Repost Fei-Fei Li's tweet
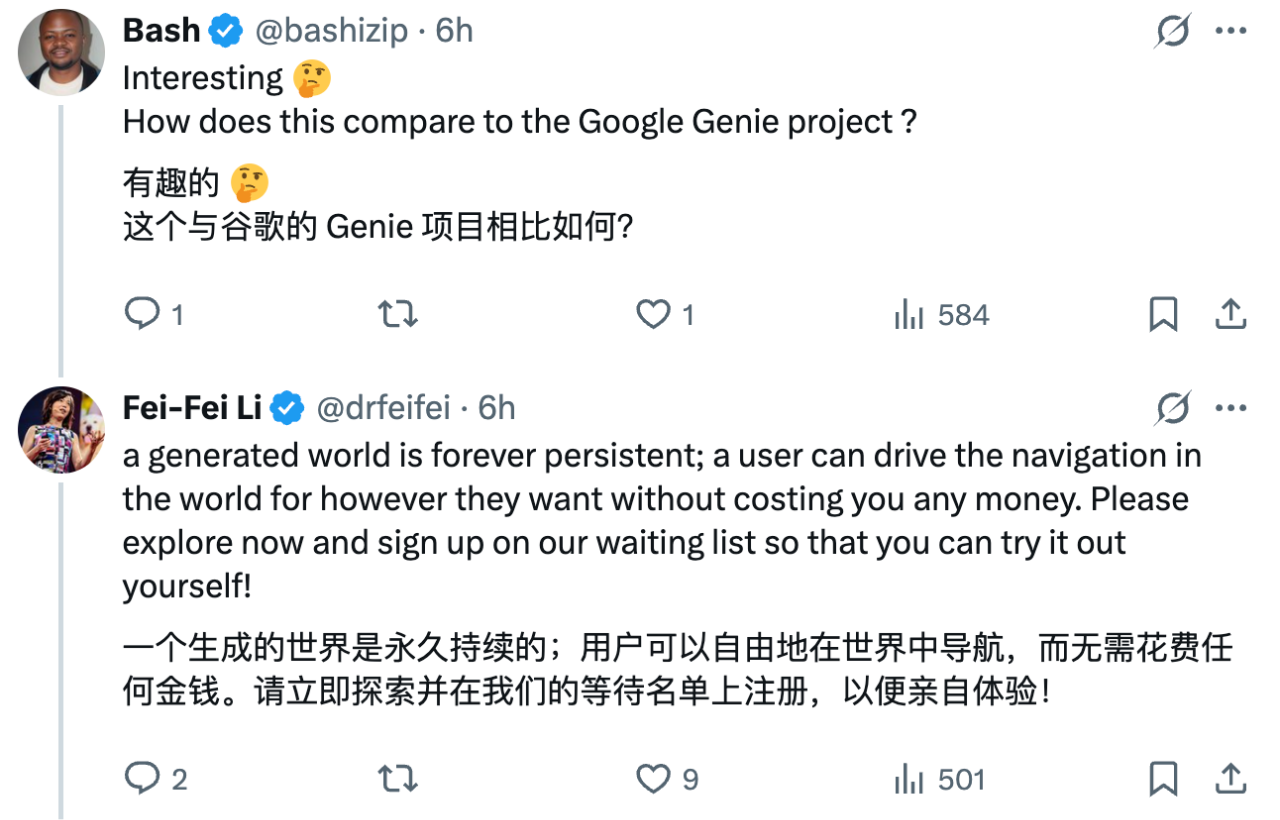 397,778
